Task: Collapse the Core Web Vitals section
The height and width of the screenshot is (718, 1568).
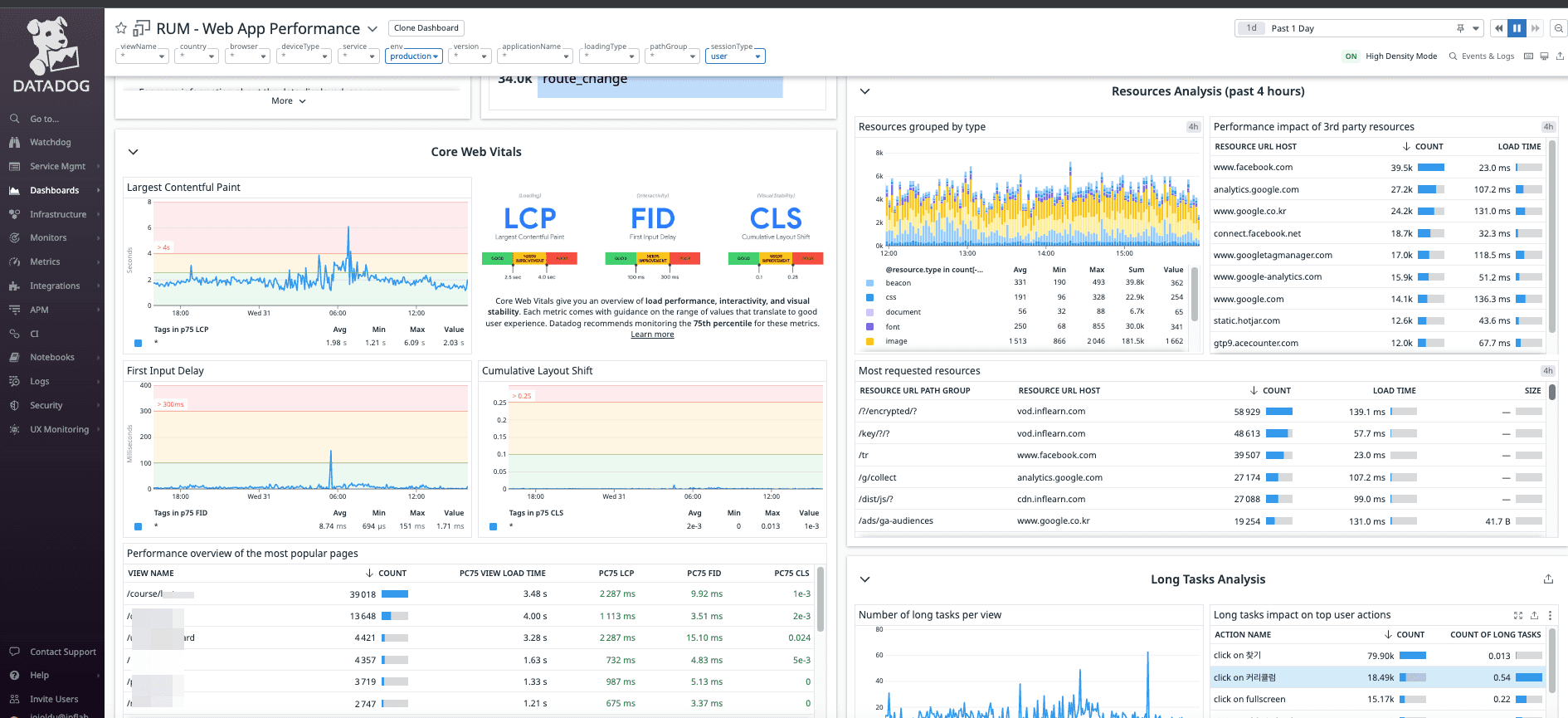Action: (133, 152)
